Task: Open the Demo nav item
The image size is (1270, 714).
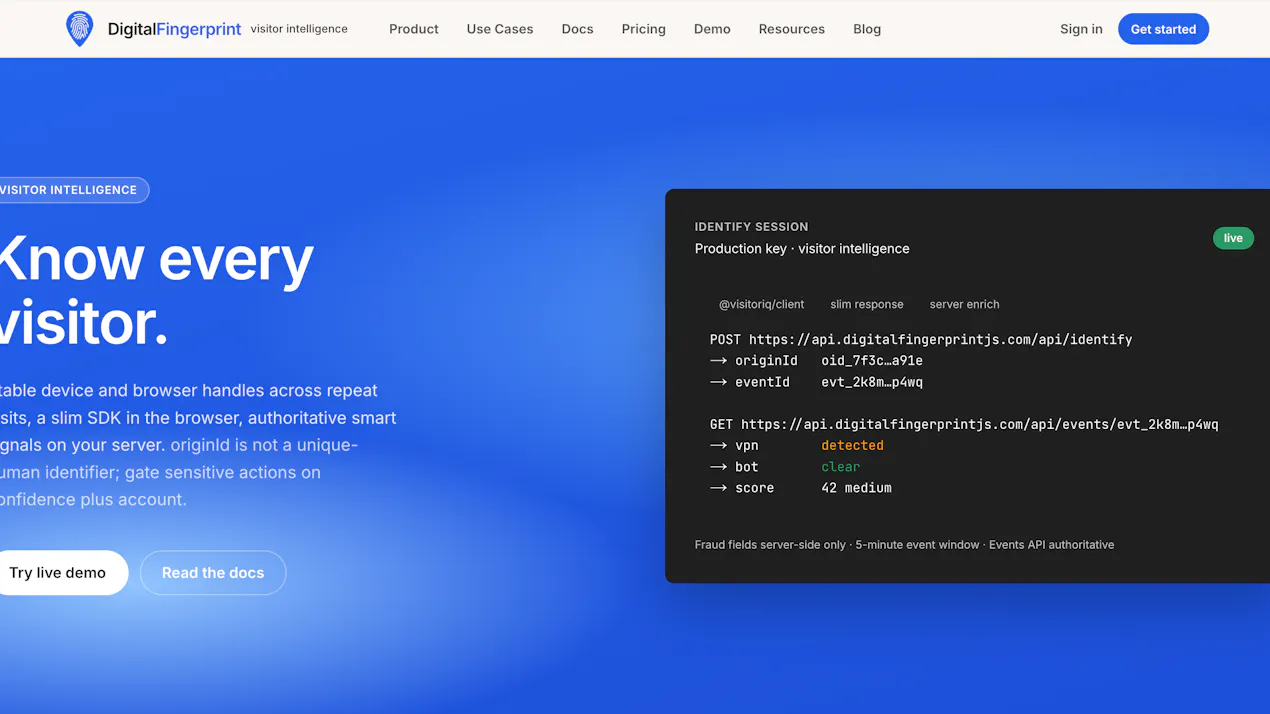Action: pos(712,29)
